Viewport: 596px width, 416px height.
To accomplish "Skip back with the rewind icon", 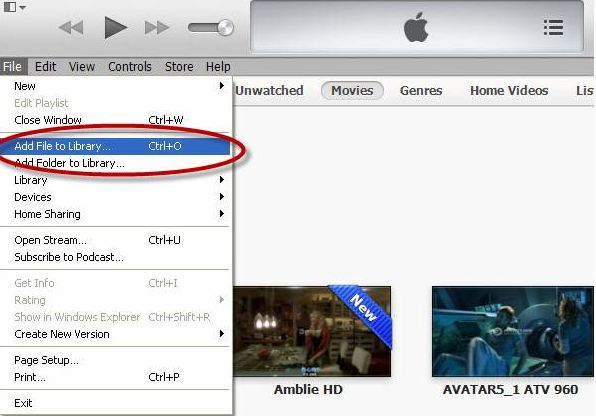I will (x=71, y=27).
